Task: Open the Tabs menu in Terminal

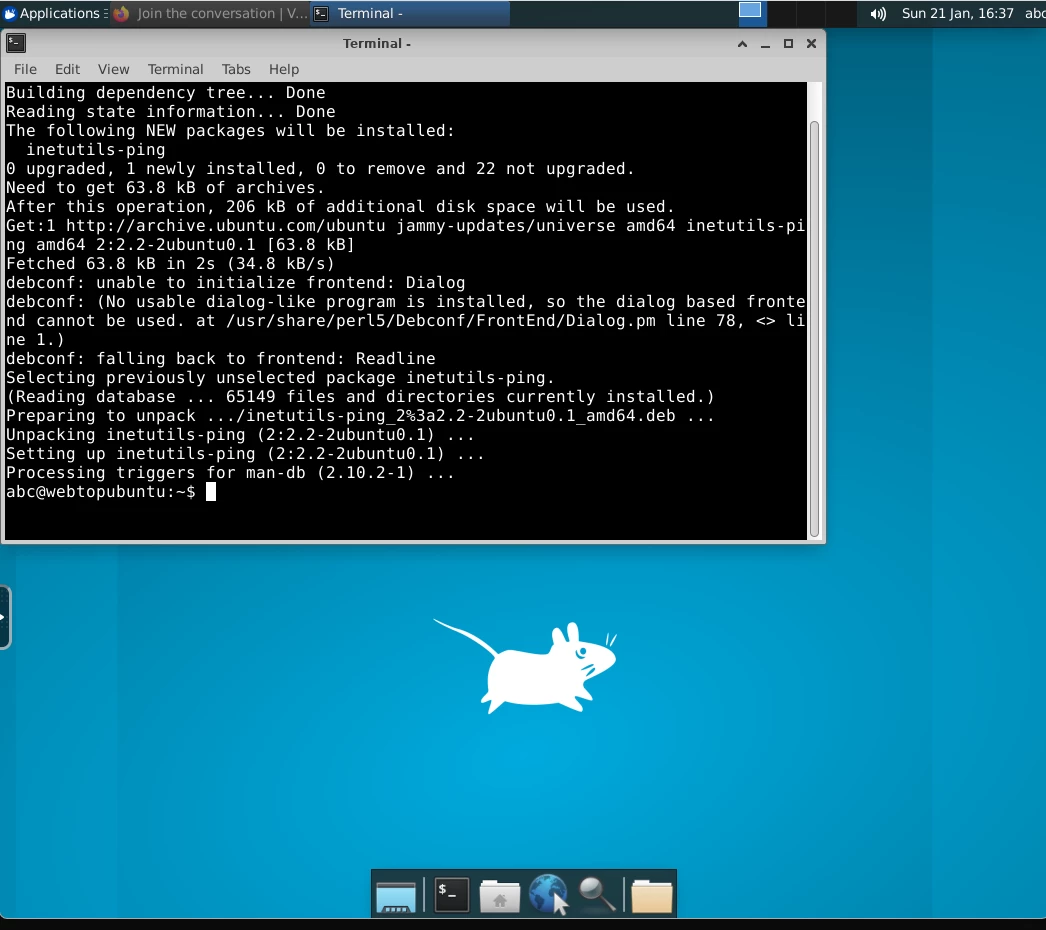Action: click(236, 69)
